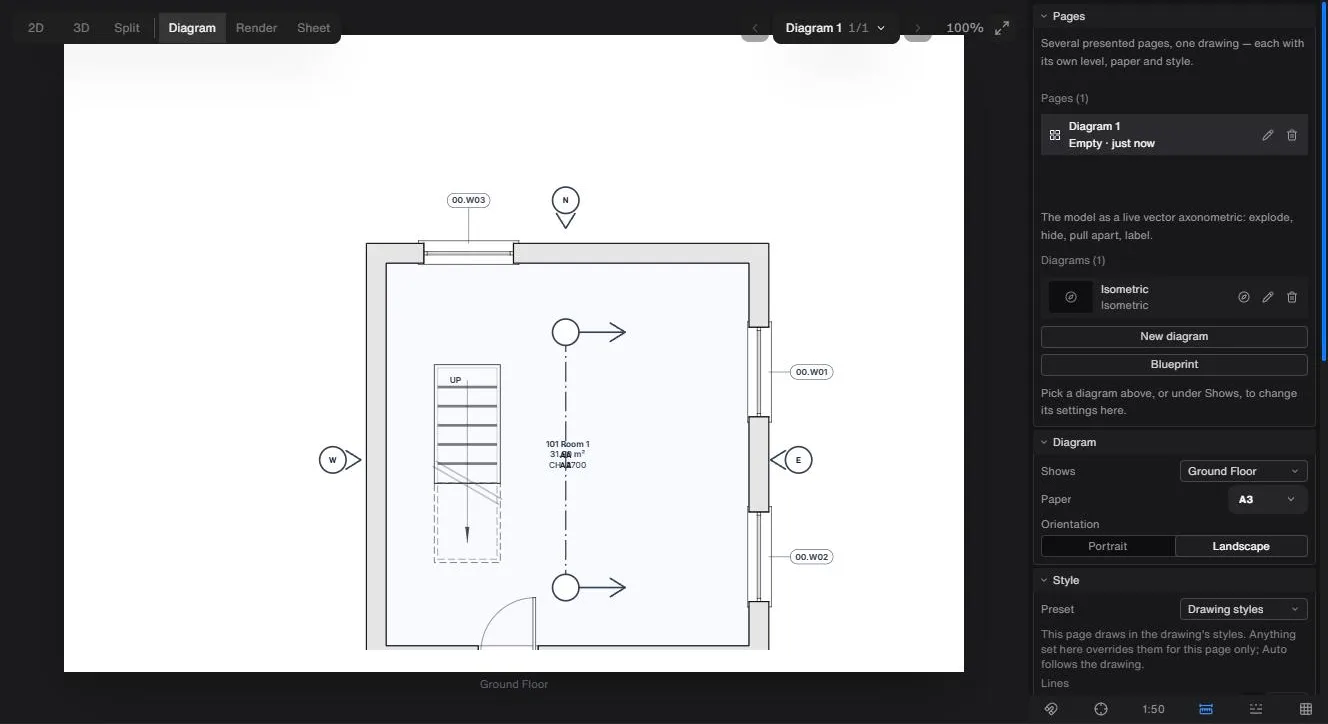
Task: Set orientation to Portrait
Action: point(1108,546)
